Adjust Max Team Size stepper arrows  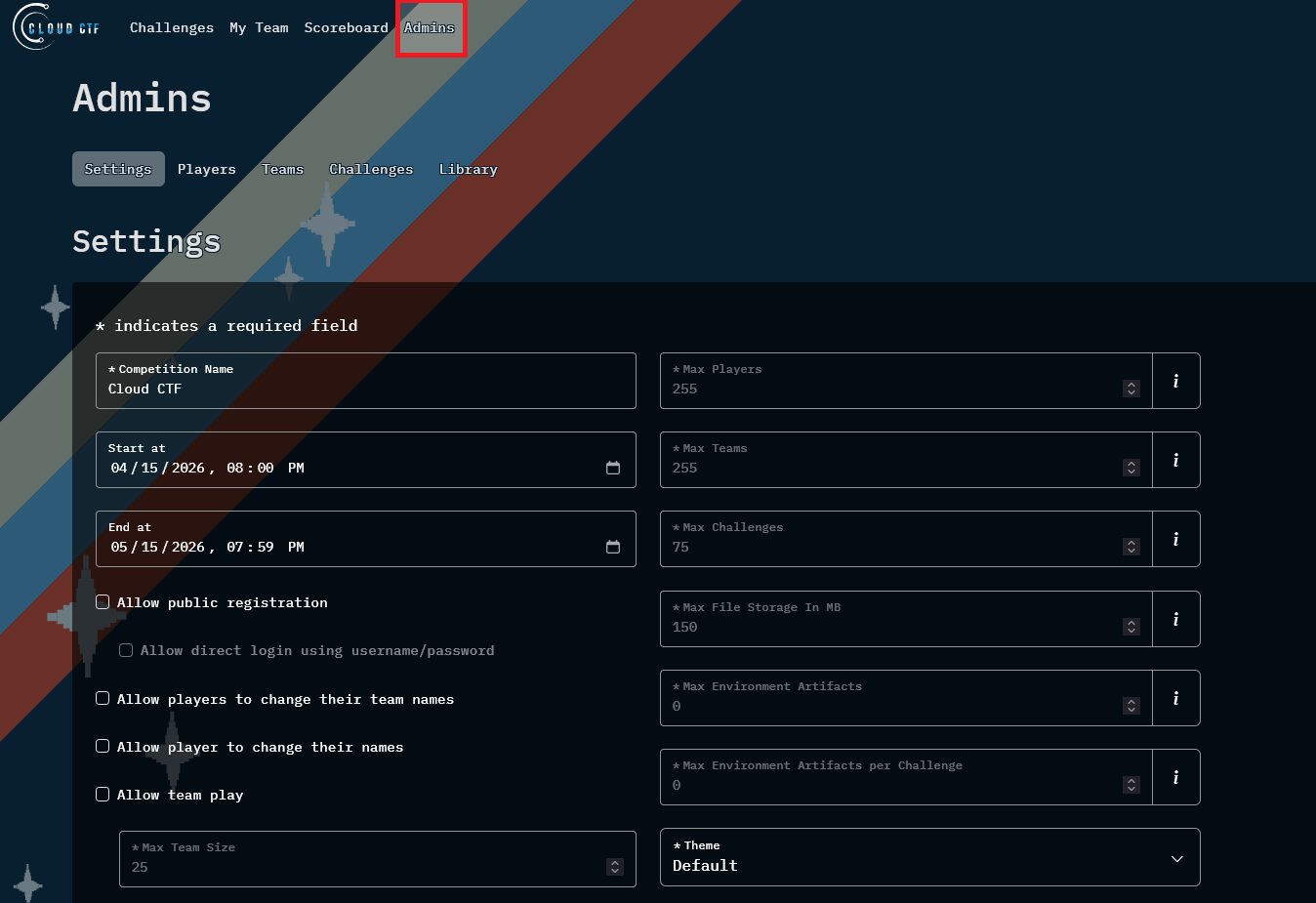(x=615, y=867)
